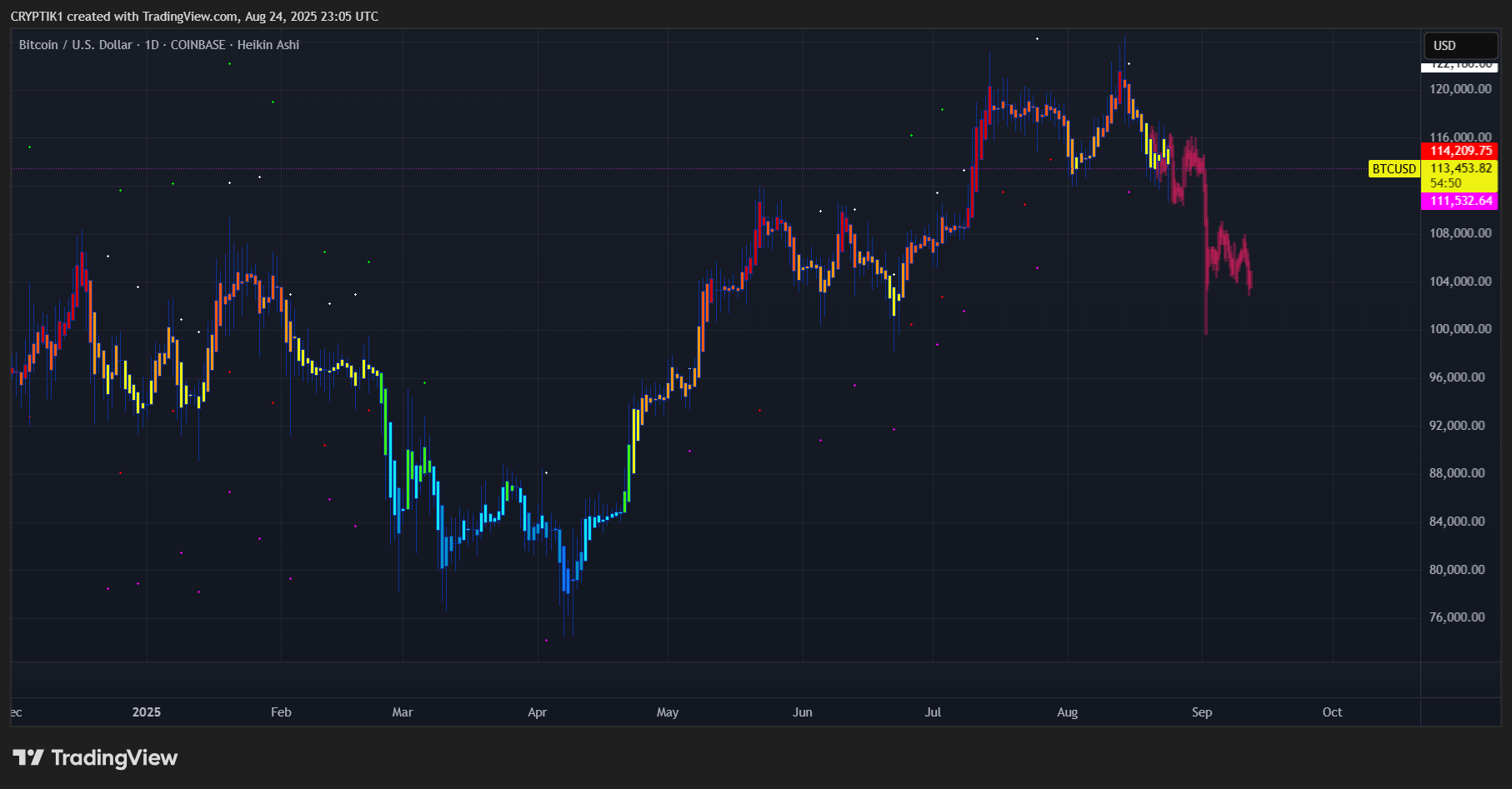The height and width of the screenshot is (789, 1512).
Task: Click the 88,000.00 price axis label
Action: pos(1457,473)
